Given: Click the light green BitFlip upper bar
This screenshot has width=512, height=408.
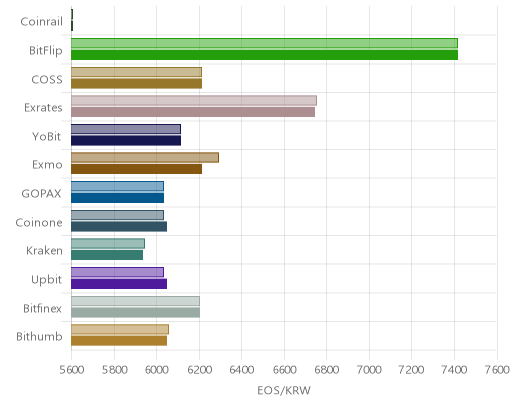Looking at the screenshot, I should click(x=264, y=43).
